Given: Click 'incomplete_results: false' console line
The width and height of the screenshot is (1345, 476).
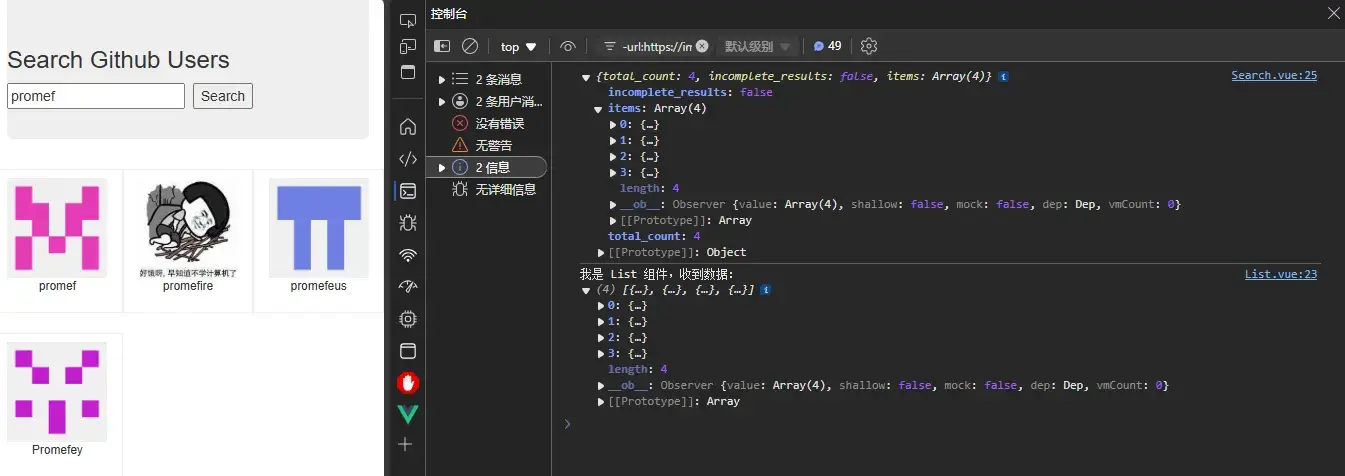Looking at the screenshot, I should tap(690, 92).
